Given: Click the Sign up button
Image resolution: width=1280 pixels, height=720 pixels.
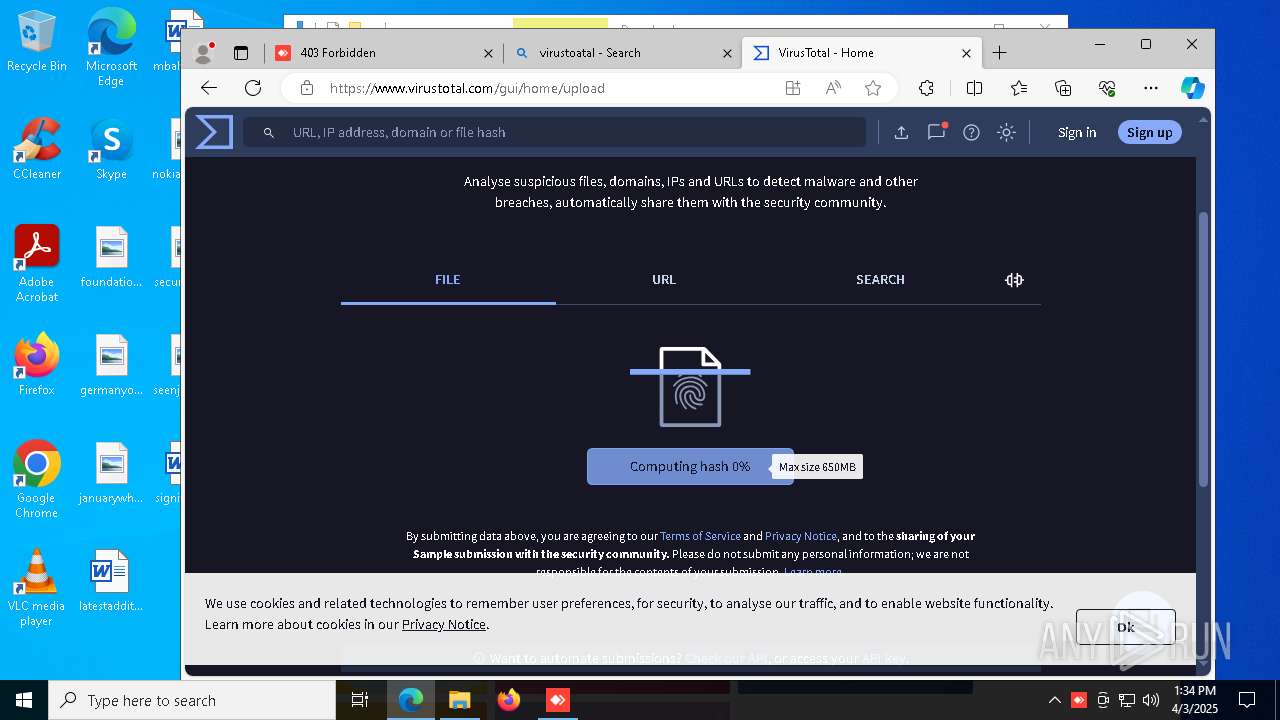Looking at the screenshot, I should coord(1150,132).
